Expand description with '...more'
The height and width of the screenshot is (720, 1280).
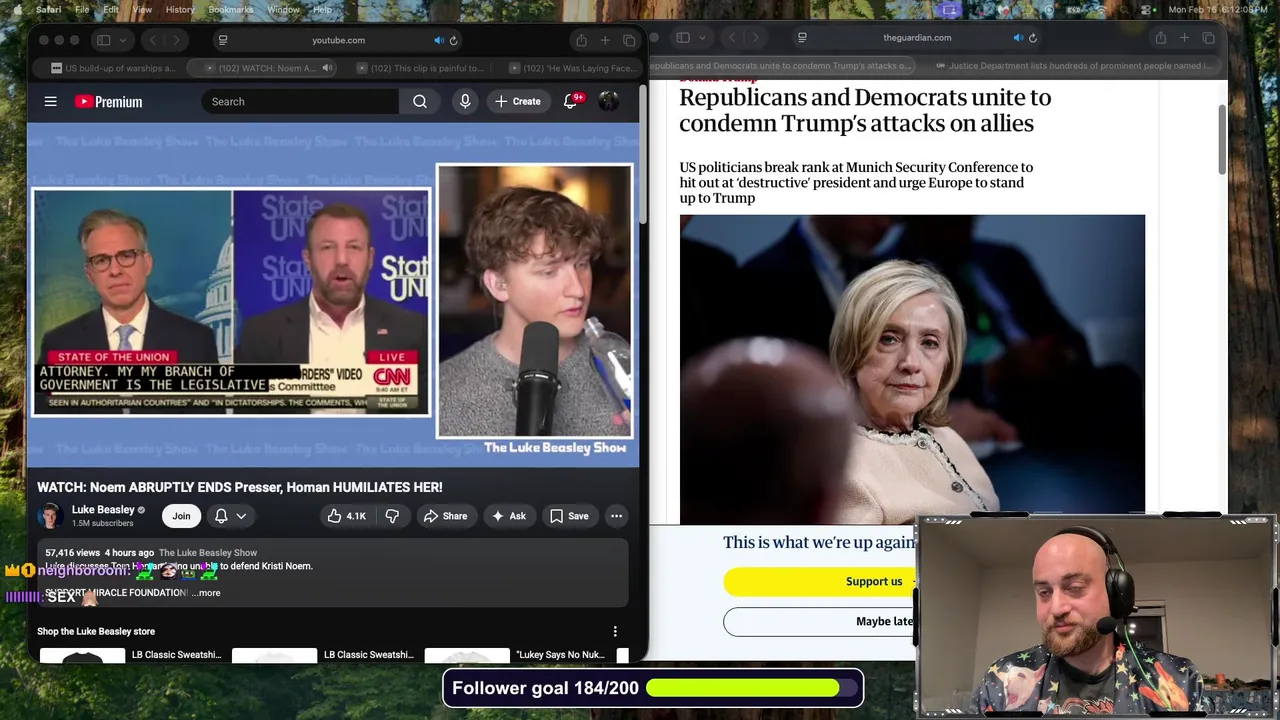(206, 593)
